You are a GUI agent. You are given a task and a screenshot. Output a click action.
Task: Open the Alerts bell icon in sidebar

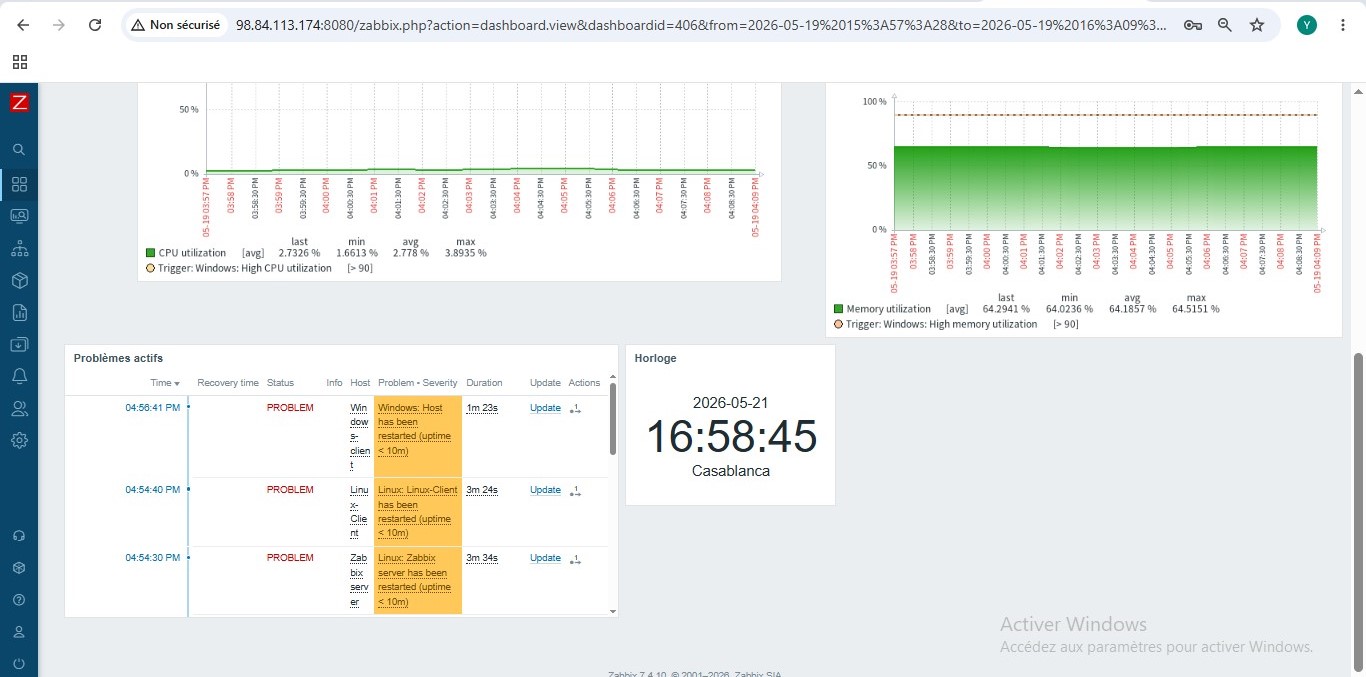pos(19,376)
